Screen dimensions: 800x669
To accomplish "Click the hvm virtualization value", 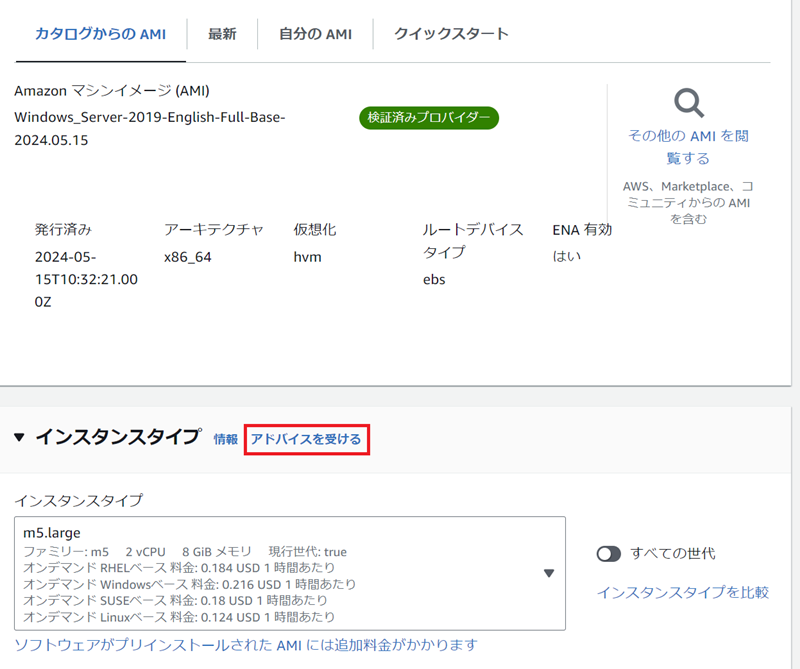I will click(x=307, y=257).
